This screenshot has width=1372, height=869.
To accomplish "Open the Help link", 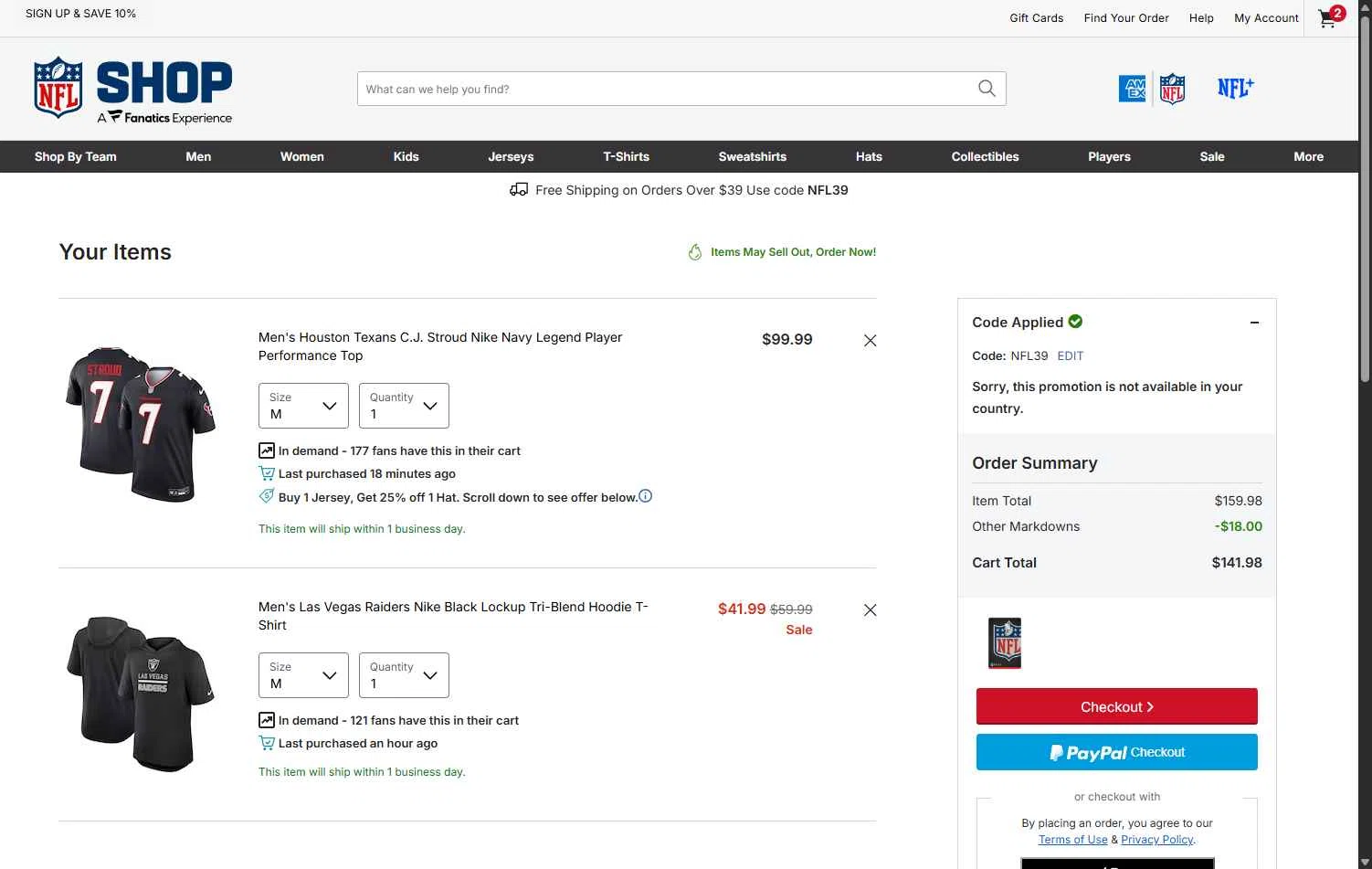I will (1201, 17).
